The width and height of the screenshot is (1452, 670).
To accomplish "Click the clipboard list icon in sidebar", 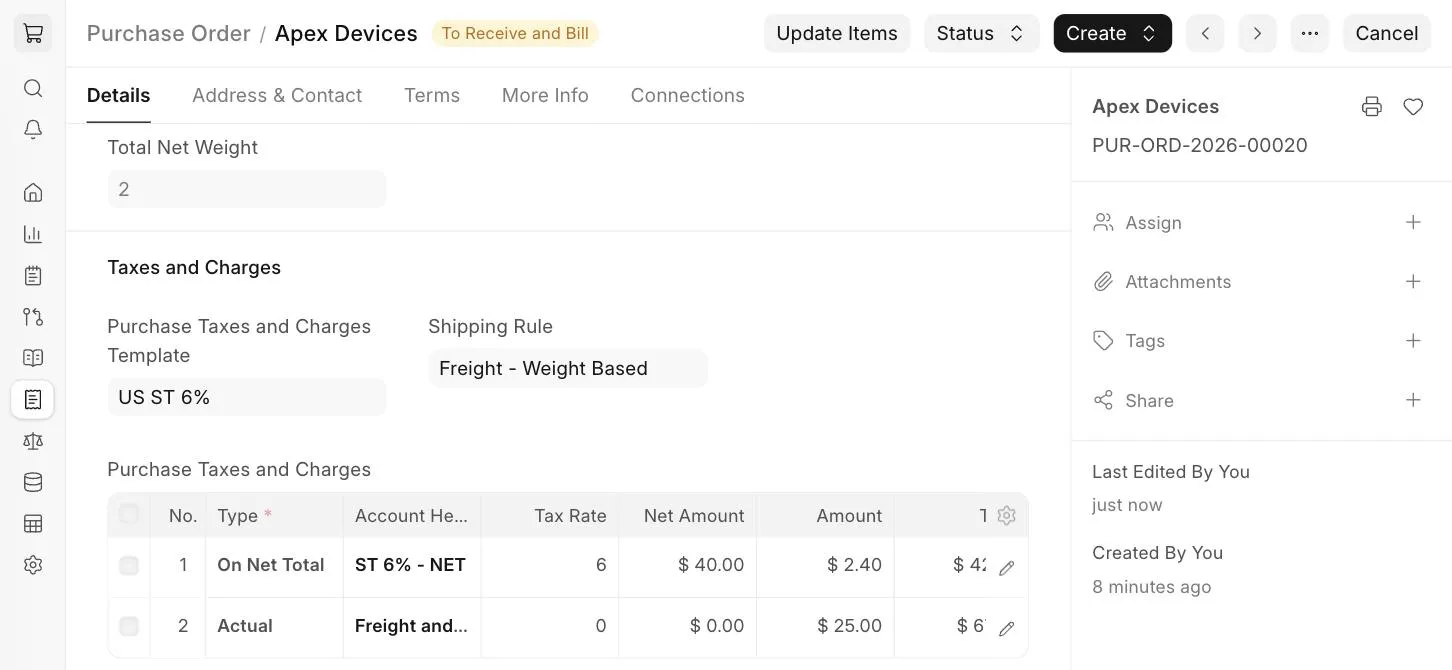I will (33, 275).
